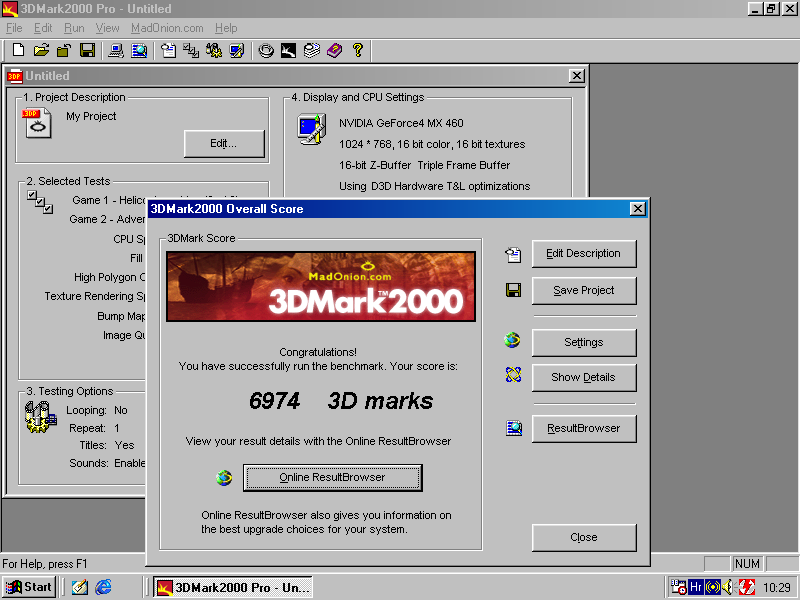Click the 3DP project file icon

point(37,122)
